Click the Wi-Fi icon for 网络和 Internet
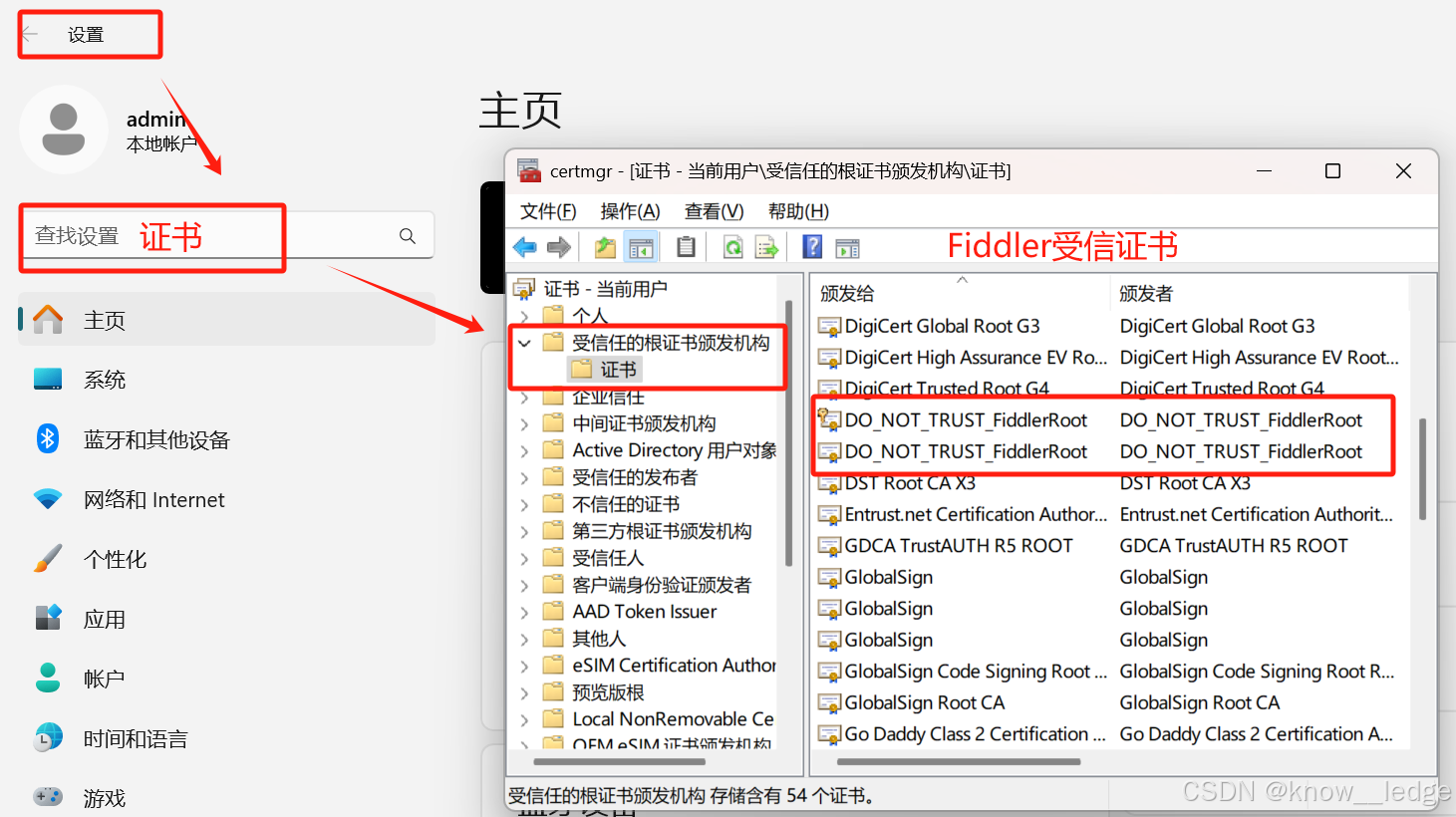 tap(48, 499)
